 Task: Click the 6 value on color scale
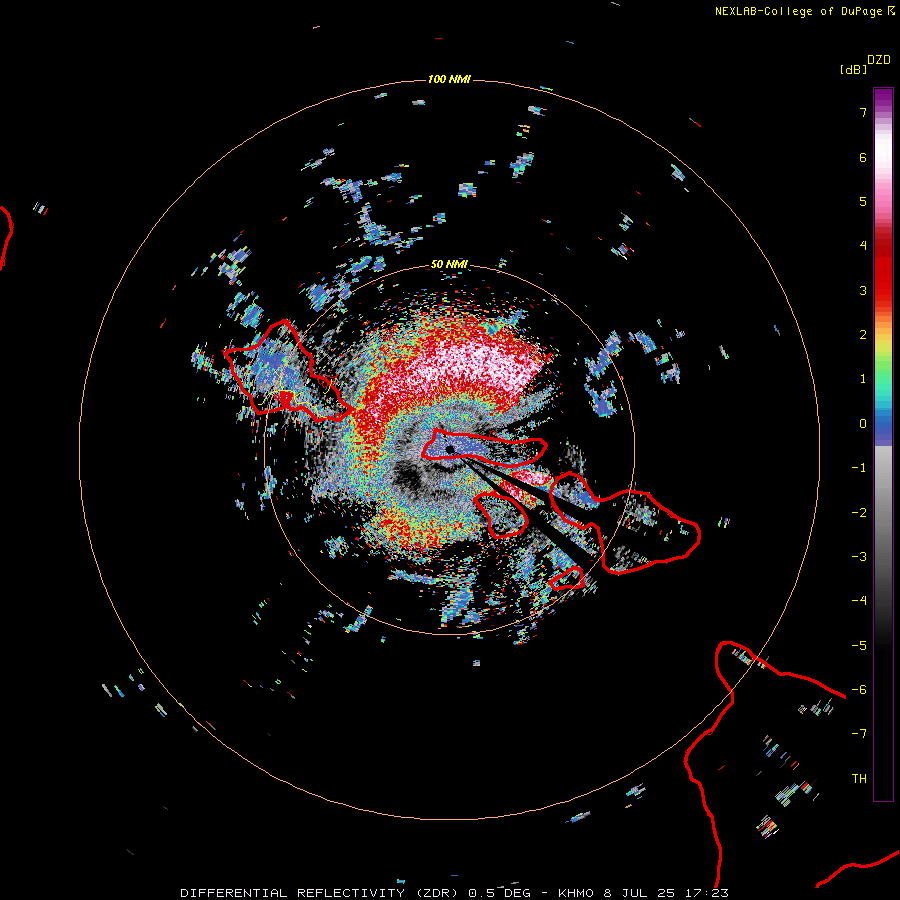pos(863,157)
